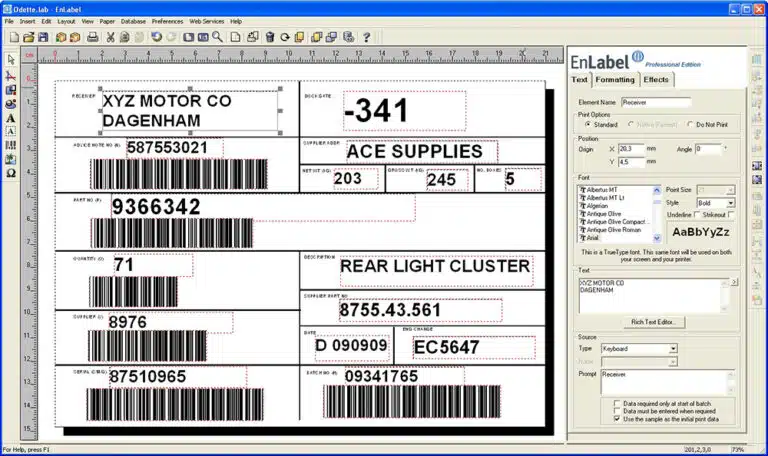
Task: Click the Angle input field
Action: tap(708, 148)
